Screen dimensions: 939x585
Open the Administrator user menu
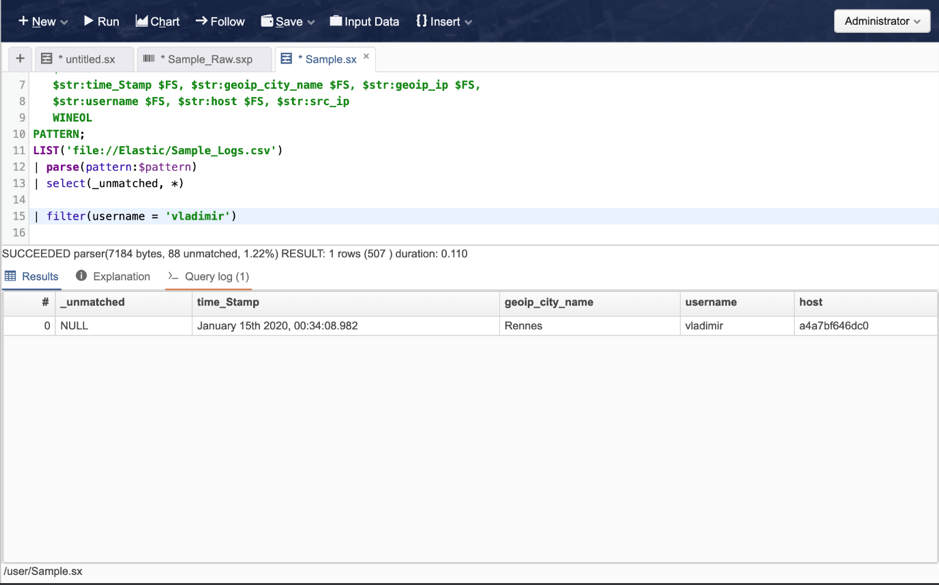[881, 21]
